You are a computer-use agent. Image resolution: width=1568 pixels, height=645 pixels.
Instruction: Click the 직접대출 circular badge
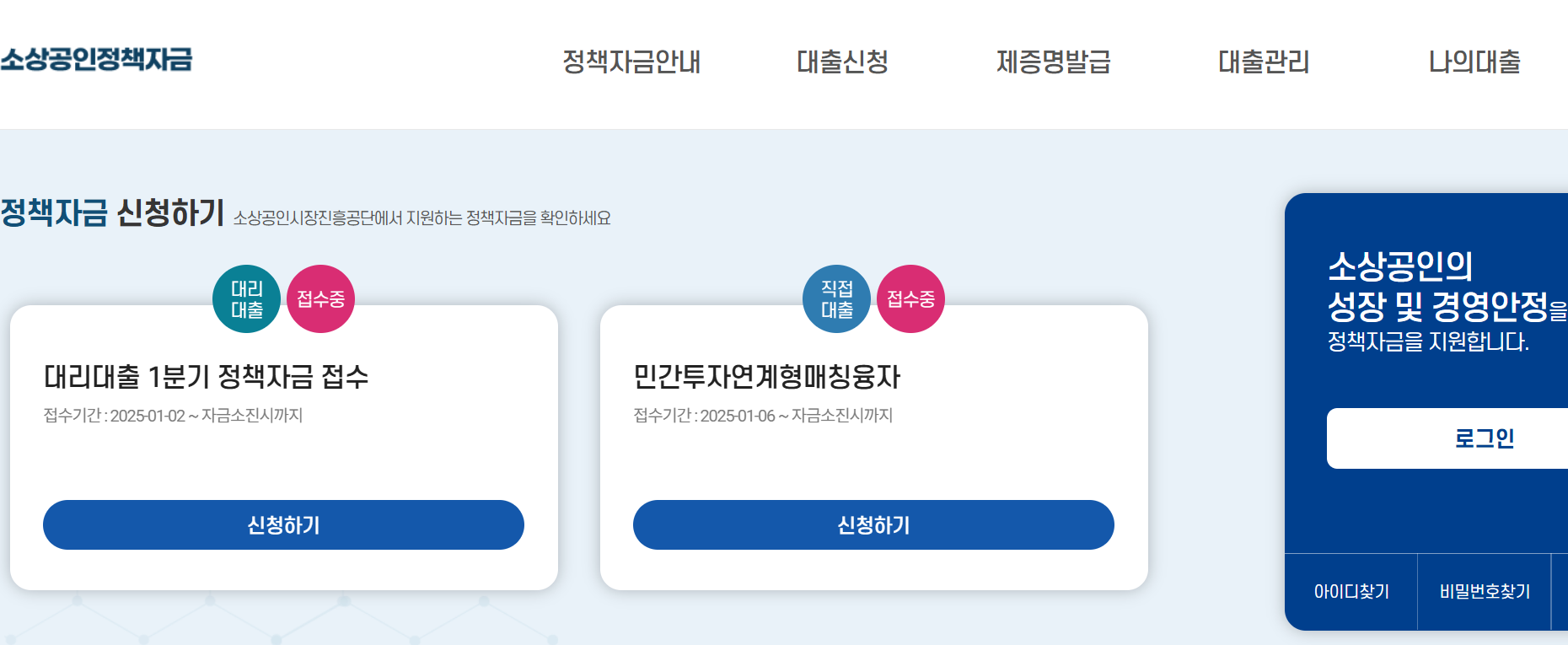(x=837, y=298)
